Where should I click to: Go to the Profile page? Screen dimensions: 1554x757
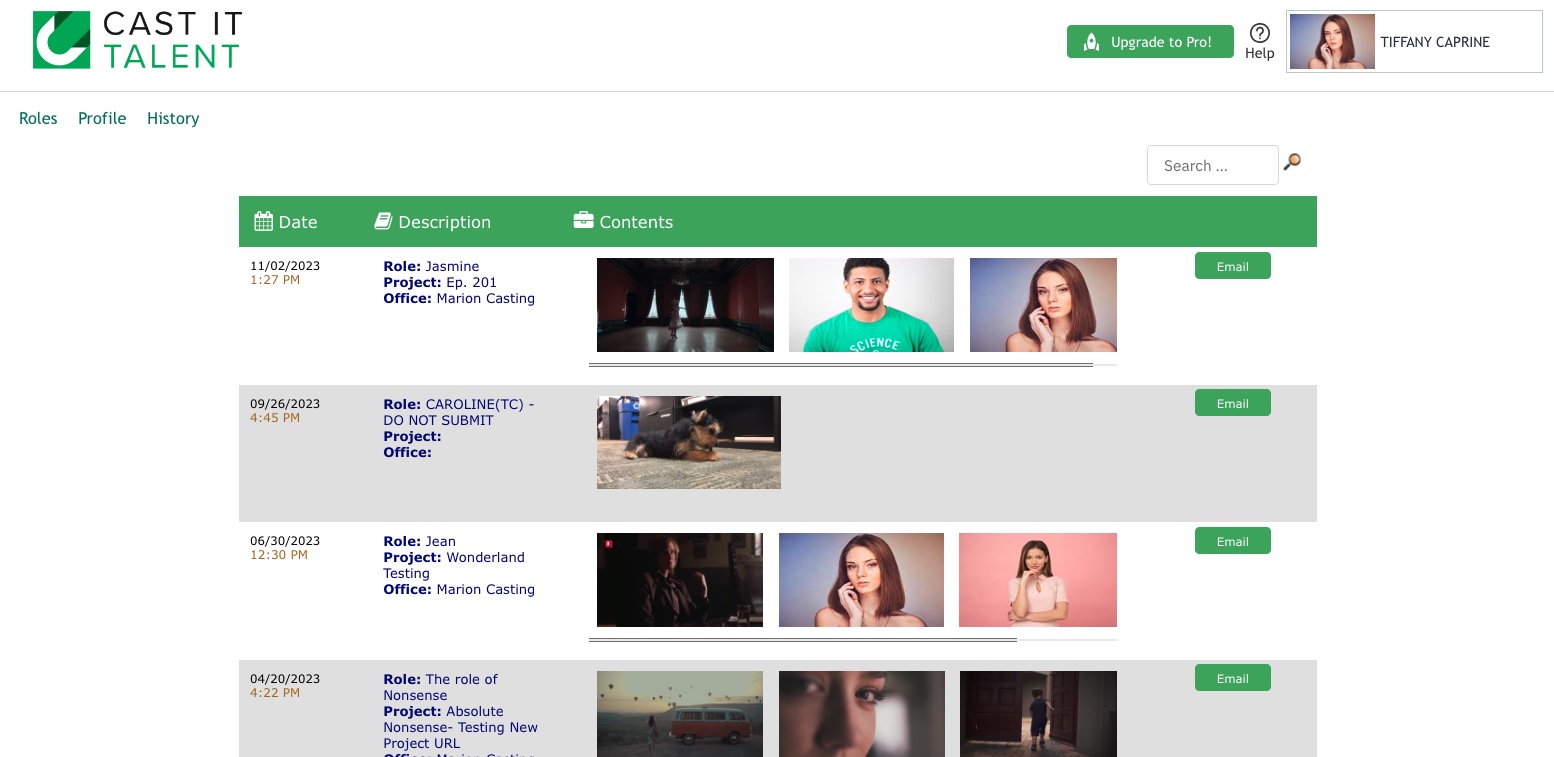[x=102, y=118]
